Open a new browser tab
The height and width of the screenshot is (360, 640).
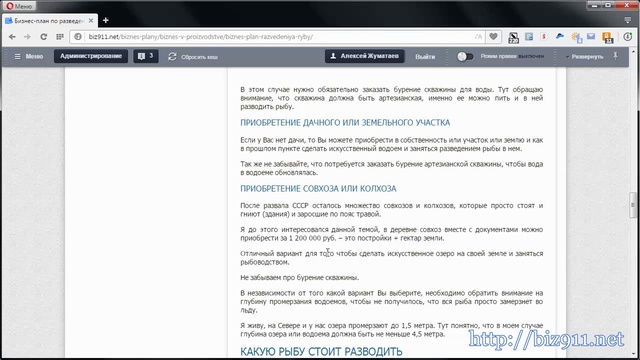[106, 20]
